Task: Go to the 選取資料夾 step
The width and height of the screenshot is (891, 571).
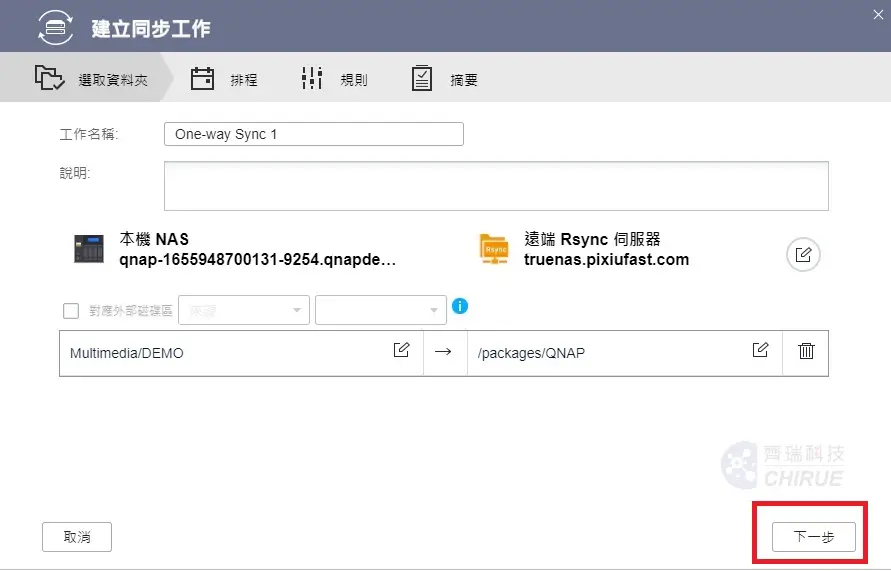Action: 85,78
